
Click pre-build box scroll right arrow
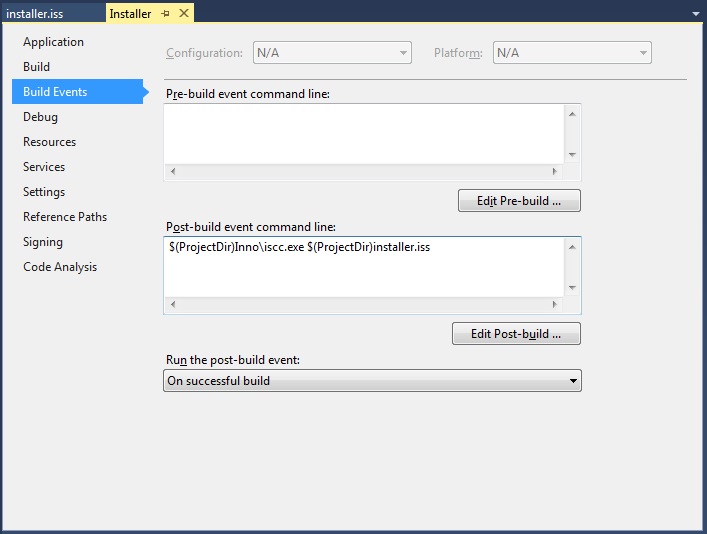pos(555,171)
